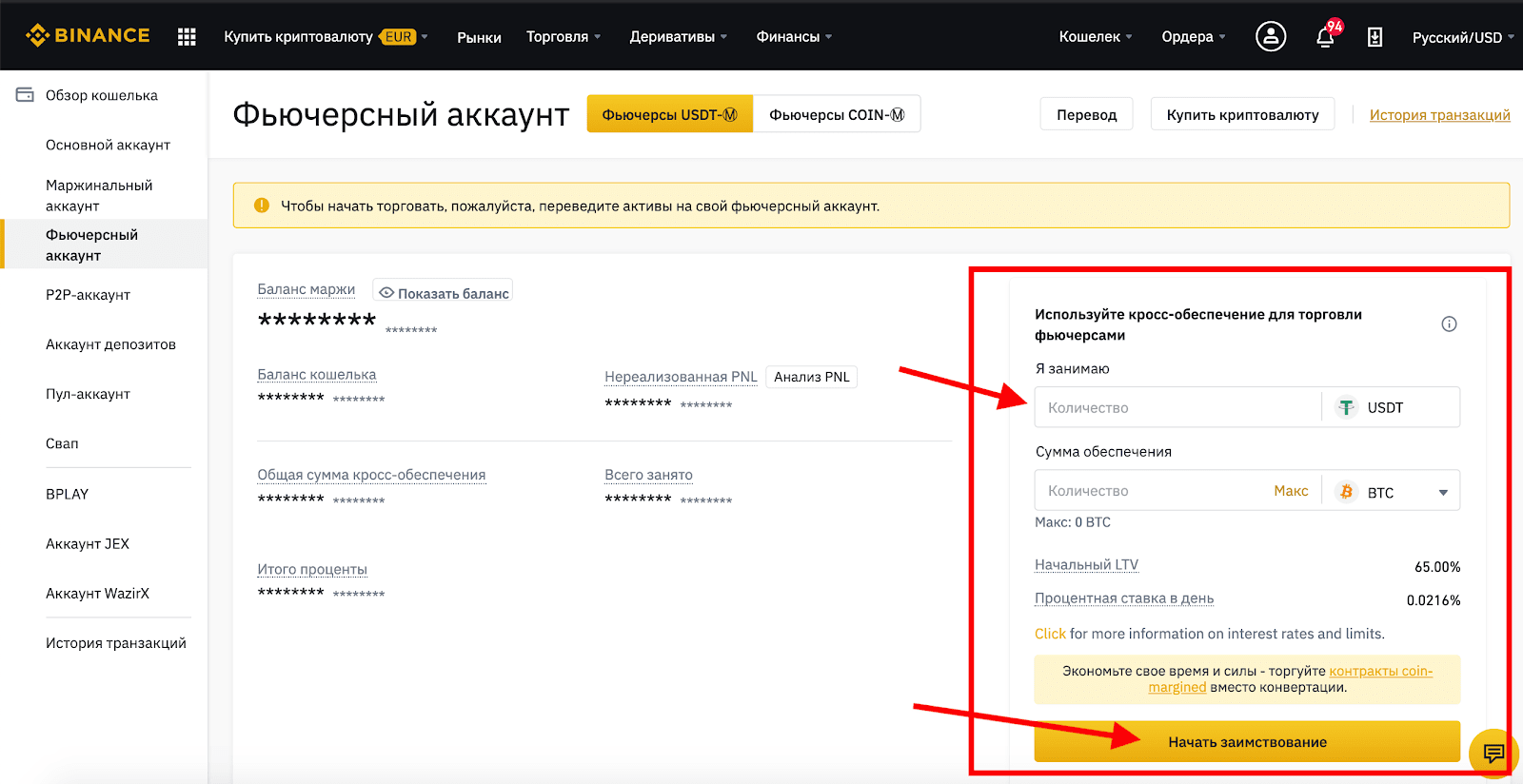Click the BTC coin icon
The width and height of the screenshot is (1523, 784).
point(1346,492)
